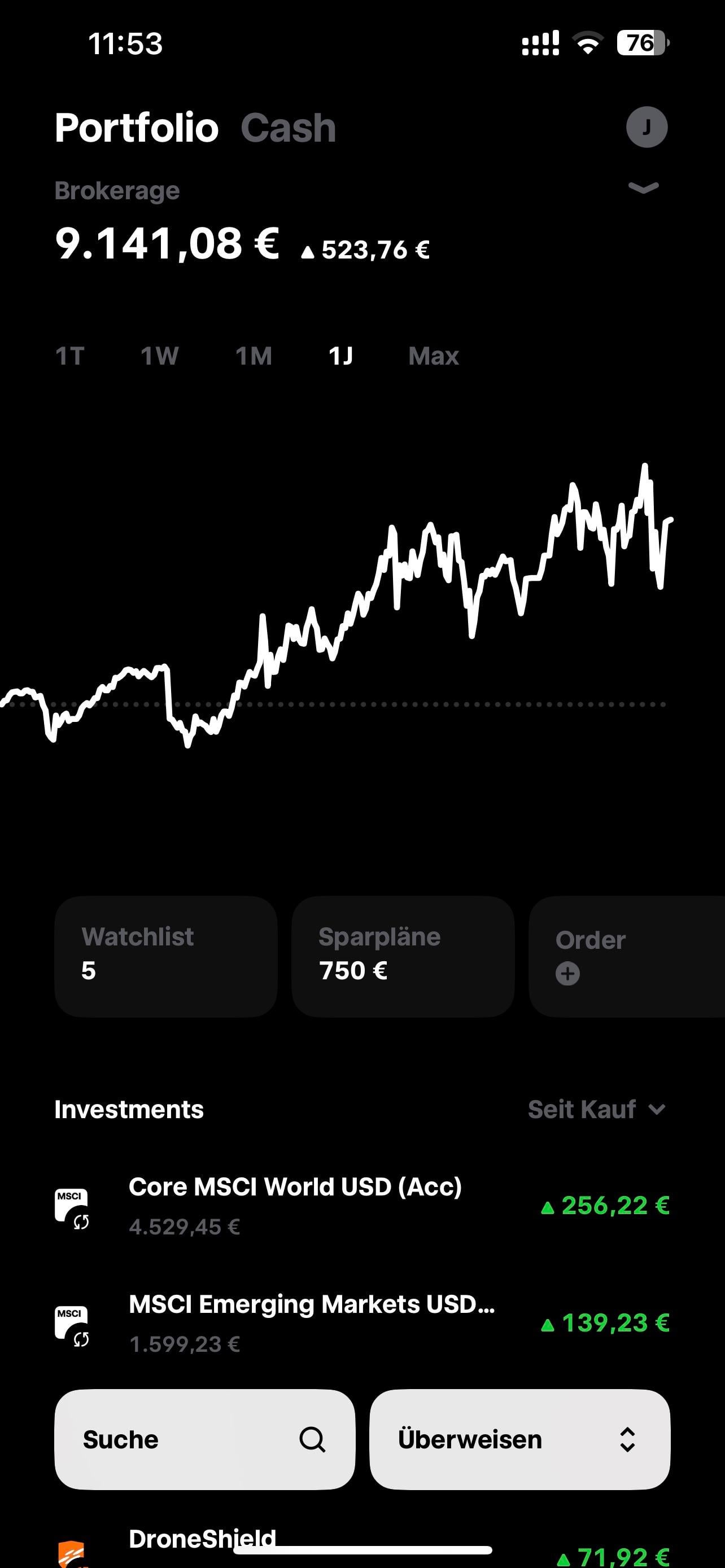Viewport: 725px width, 1568px height.
Task: Select the 1W chart timeframe
Action: point(159,356)
